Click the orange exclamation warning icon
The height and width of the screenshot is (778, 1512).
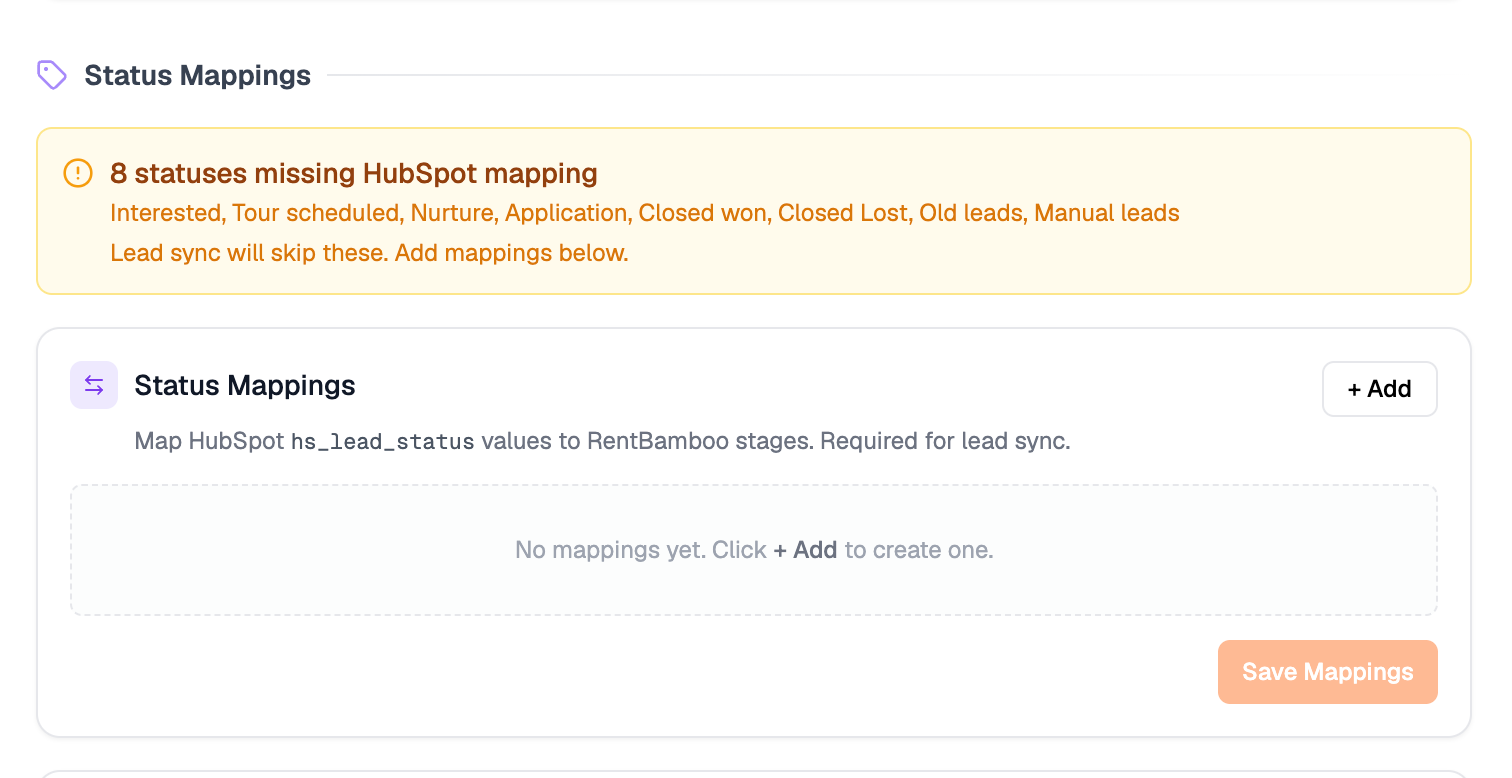tap(78, 173)
